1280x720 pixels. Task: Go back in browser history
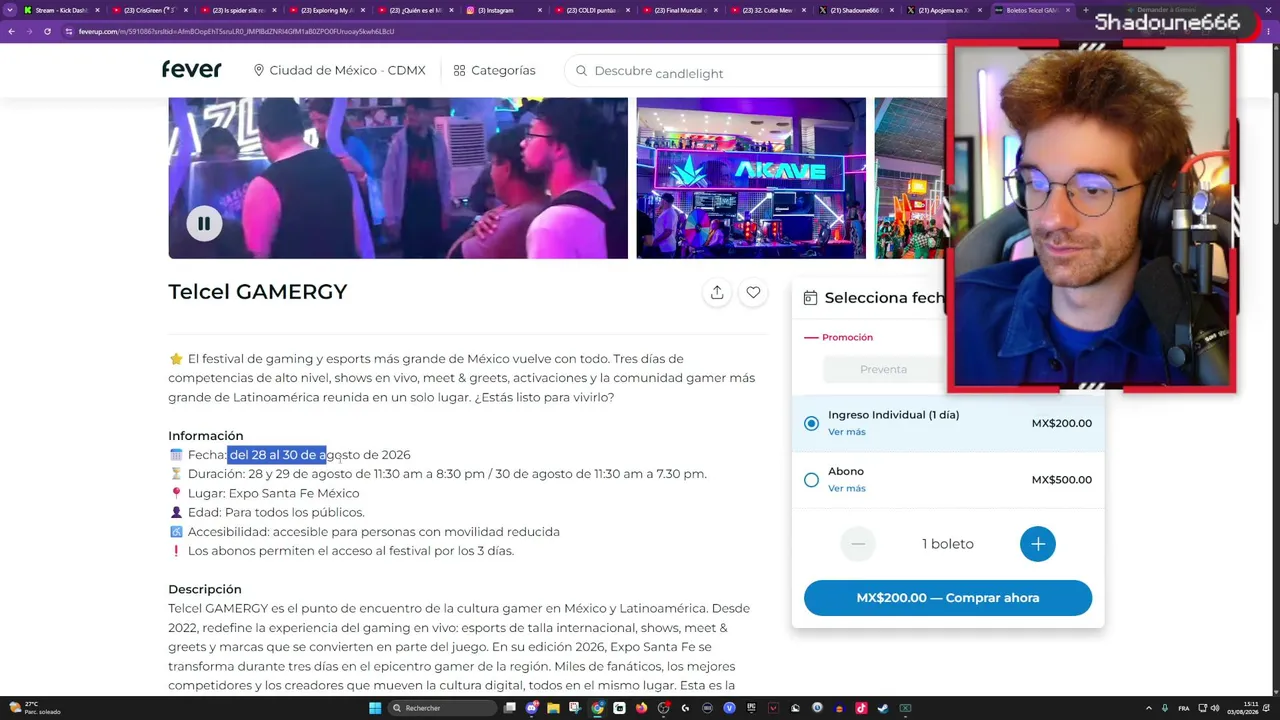tap(11, 31)
